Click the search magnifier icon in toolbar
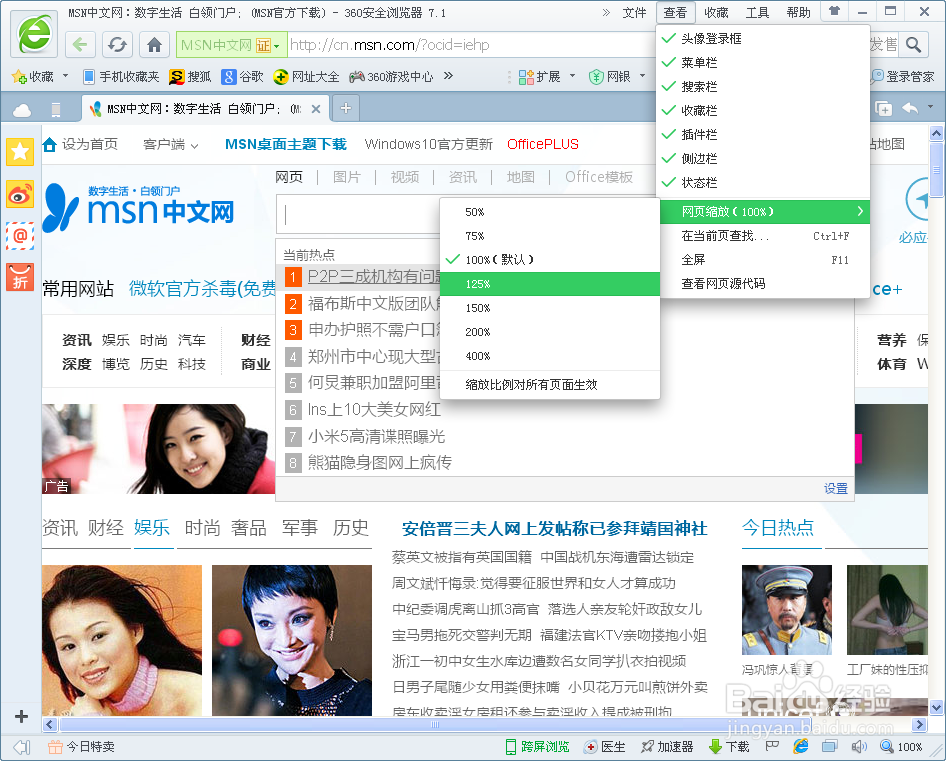 point(913,45)
